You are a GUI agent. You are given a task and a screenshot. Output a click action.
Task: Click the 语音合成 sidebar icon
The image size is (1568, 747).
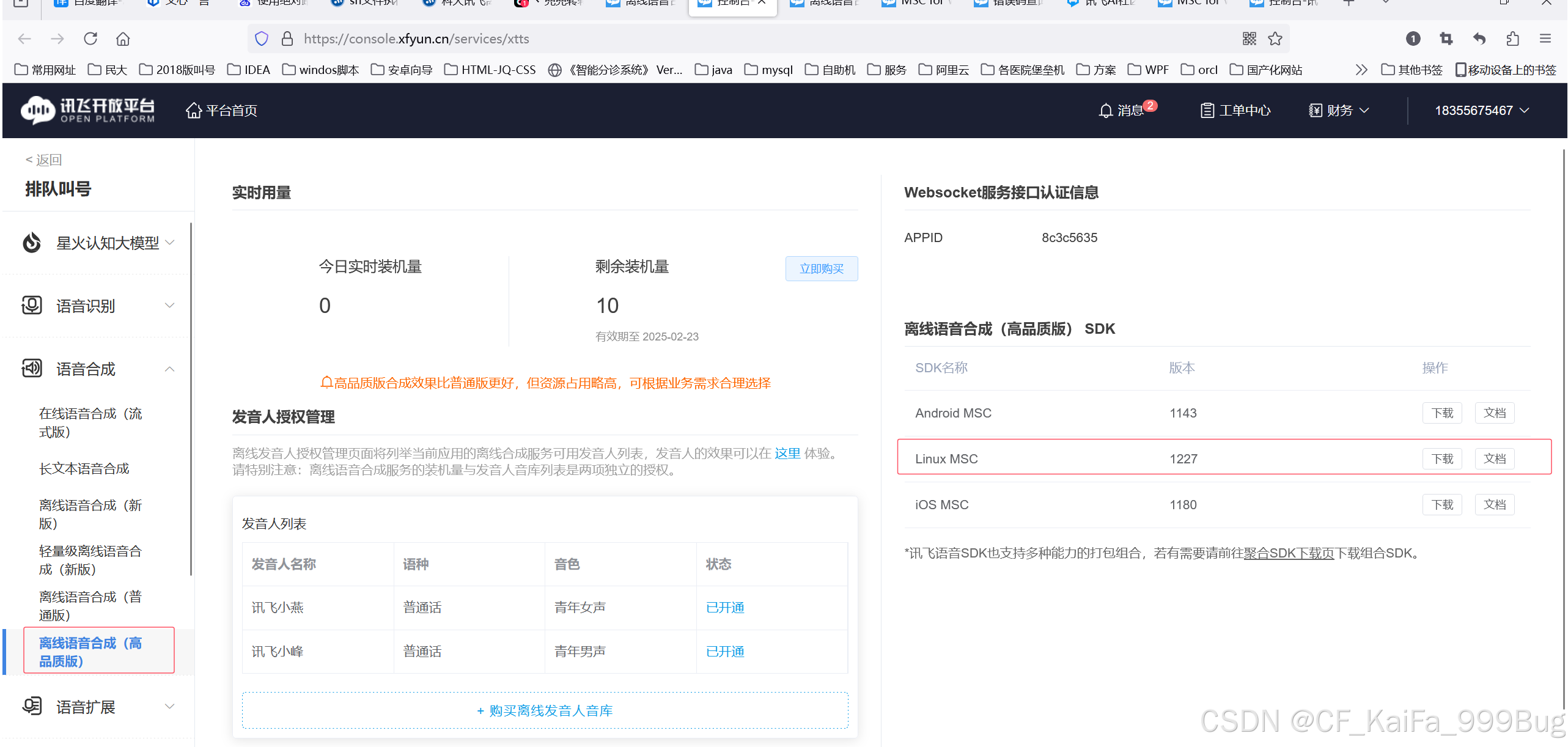click(x=32, y=368)
